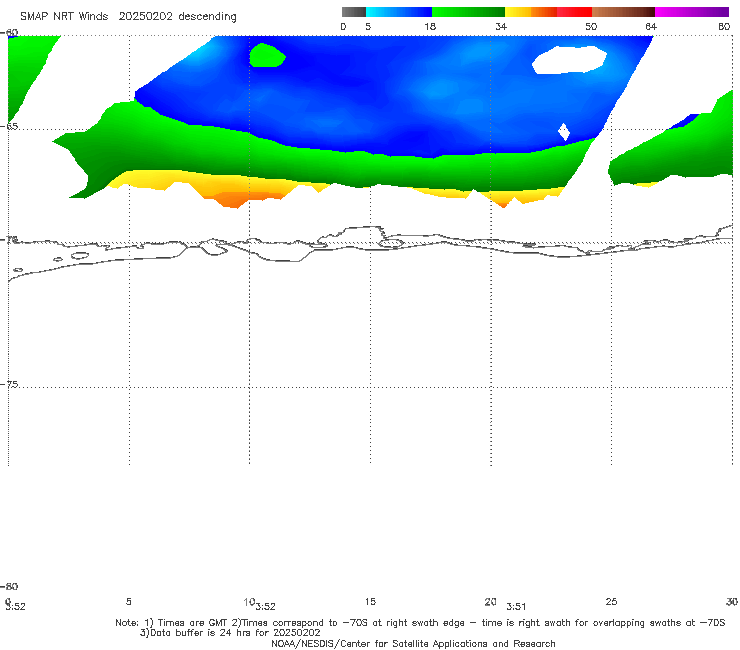Screen dimensions: 740x650
Task: Click the longitude axis label '30'
Action: (732, 601)
